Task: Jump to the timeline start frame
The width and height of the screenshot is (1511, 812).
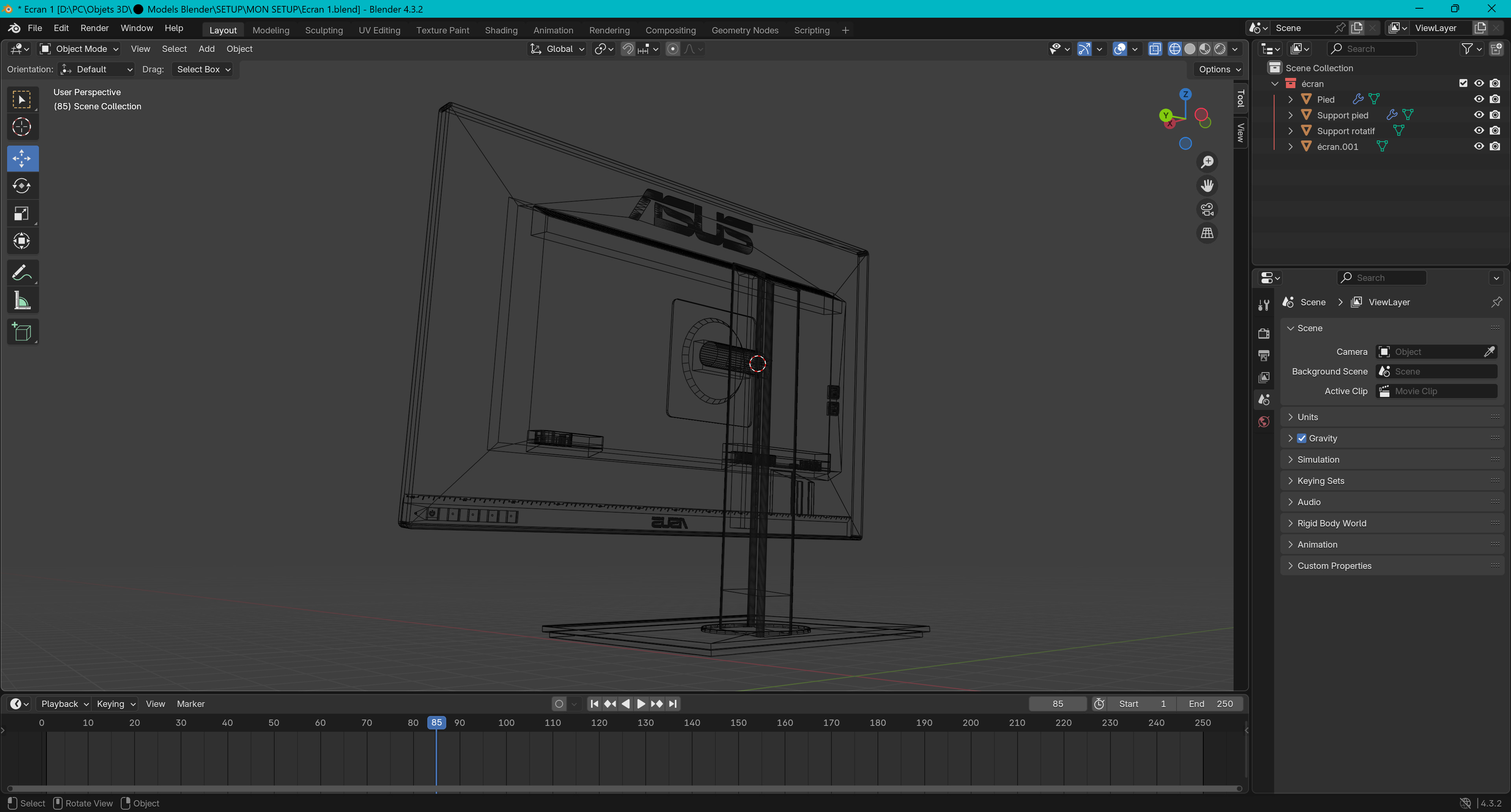Action: tap(594, 703)
